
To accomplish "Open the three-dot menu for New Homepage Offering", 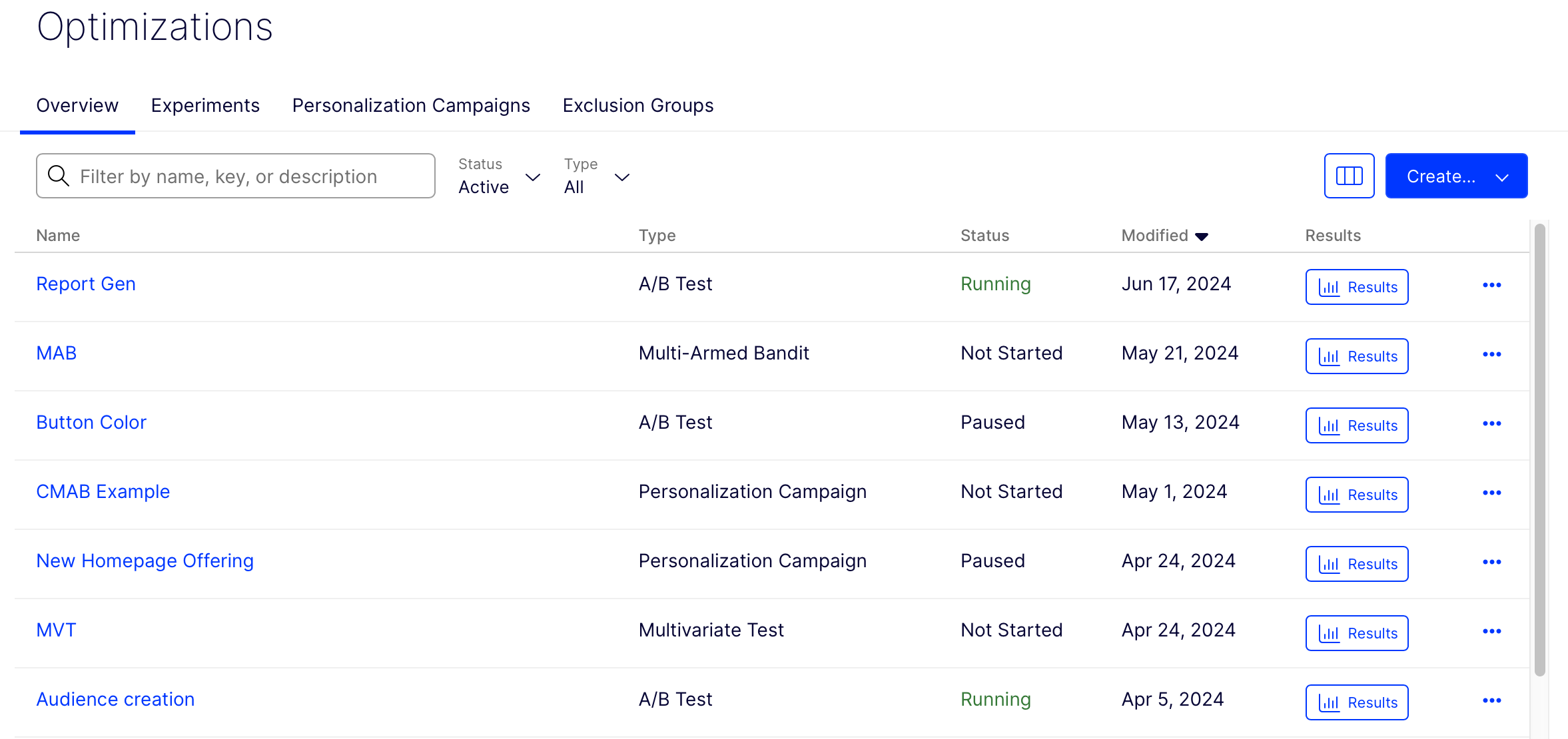I will coord(1491,563).
